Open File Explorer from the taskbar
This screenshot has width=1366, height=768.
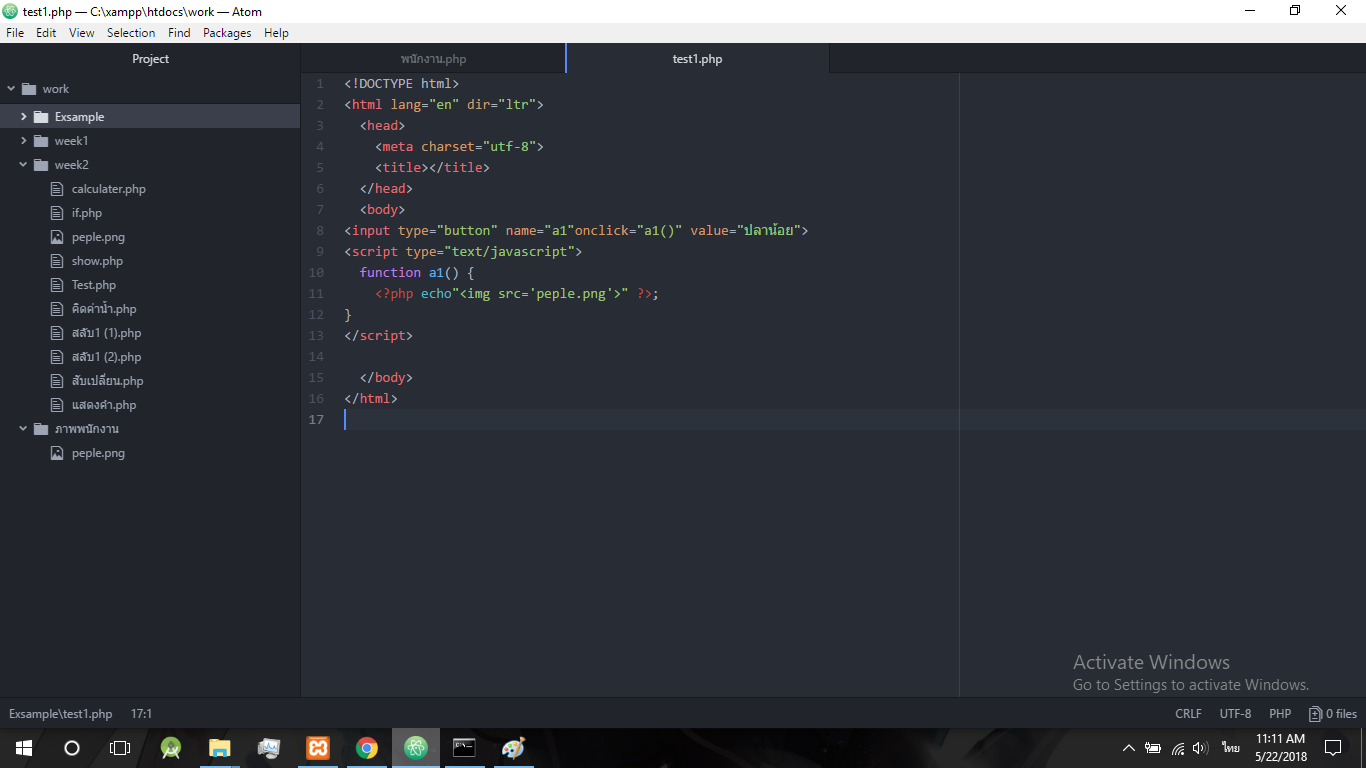(x=220, y=748)
